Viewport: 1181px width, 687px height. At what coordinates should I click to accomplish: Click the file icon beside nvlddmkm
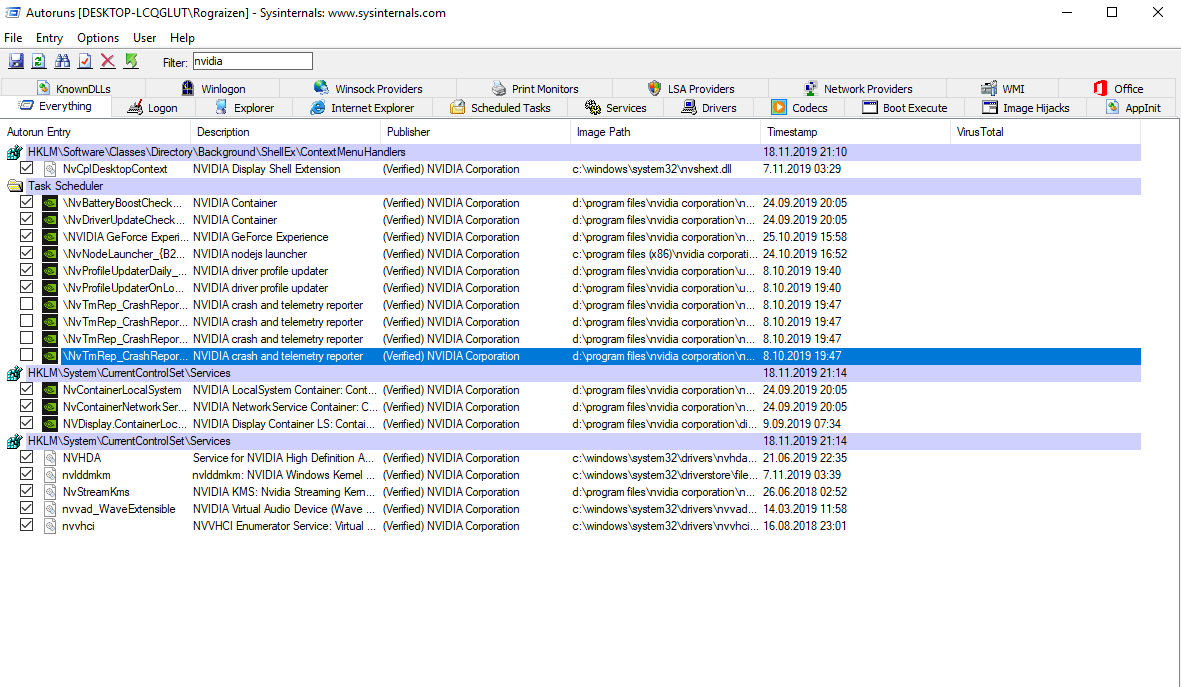pyautogui.click(x=50, y=475)
